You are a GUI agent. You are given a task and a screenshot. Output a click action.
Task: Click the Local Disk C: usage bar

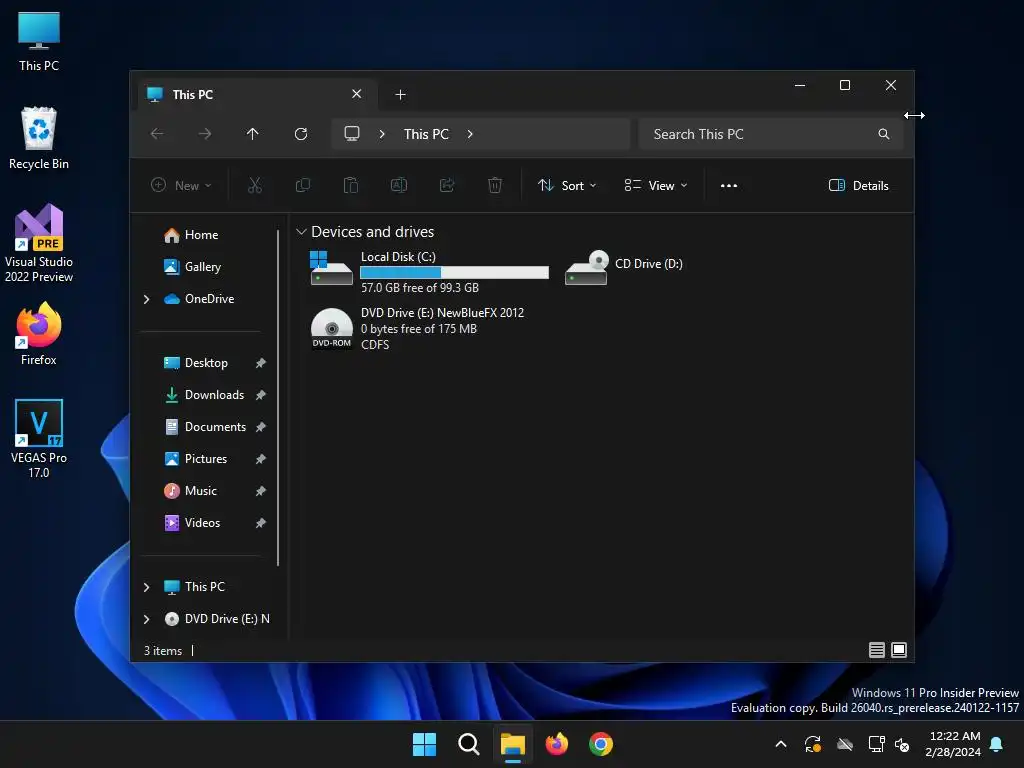(x=455, y=272)
